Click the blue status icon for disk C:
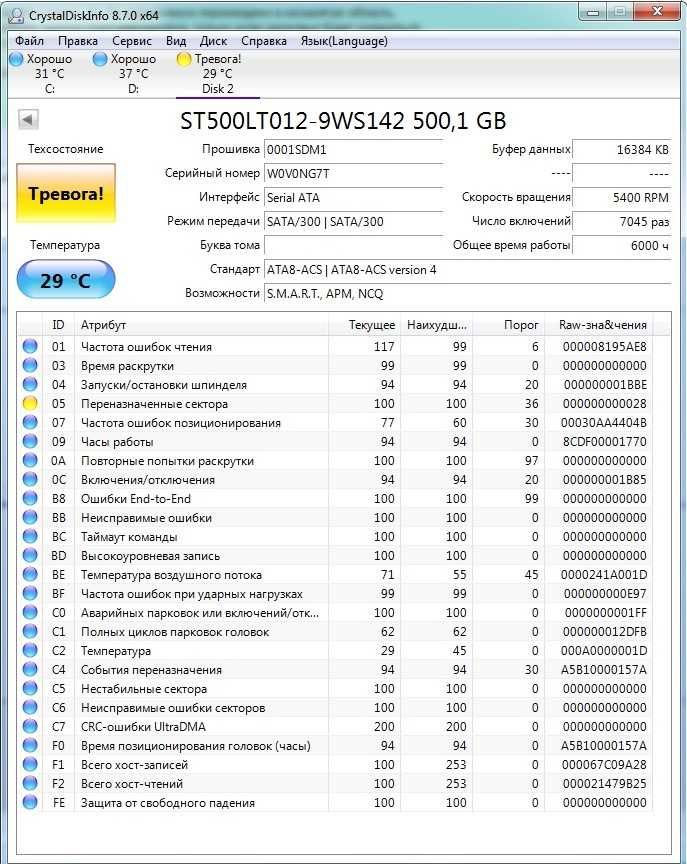 [17, 59]
